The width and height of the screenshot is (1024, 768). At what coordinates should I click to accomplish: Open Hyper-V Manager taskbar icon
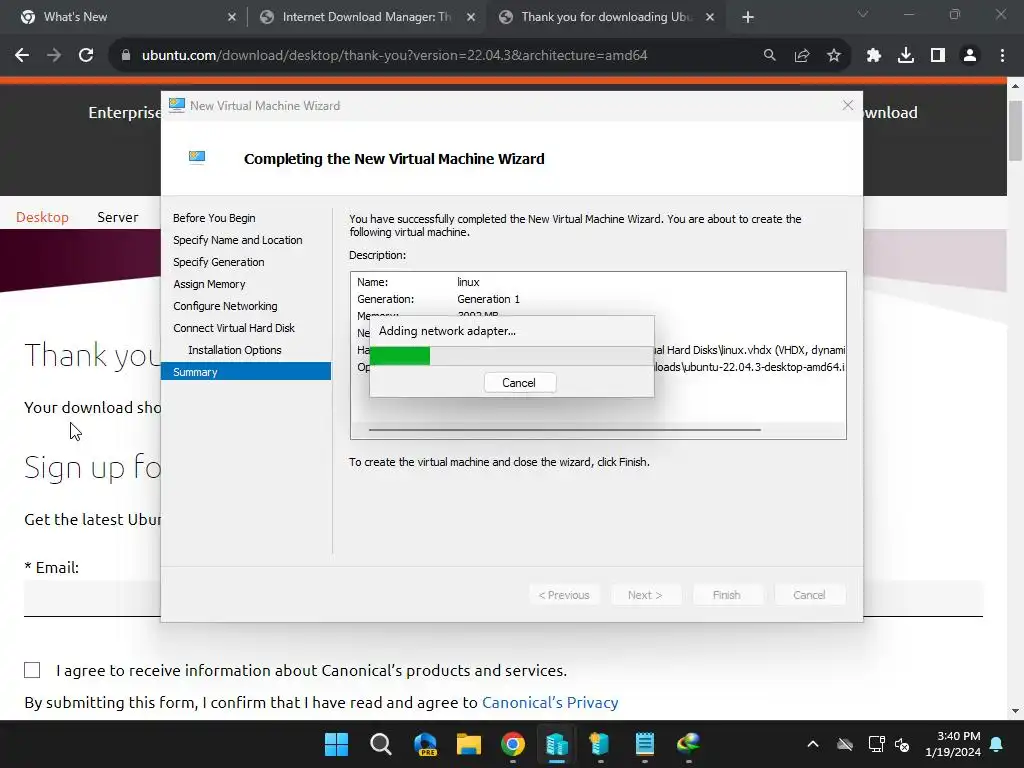(x=557, y=744)
